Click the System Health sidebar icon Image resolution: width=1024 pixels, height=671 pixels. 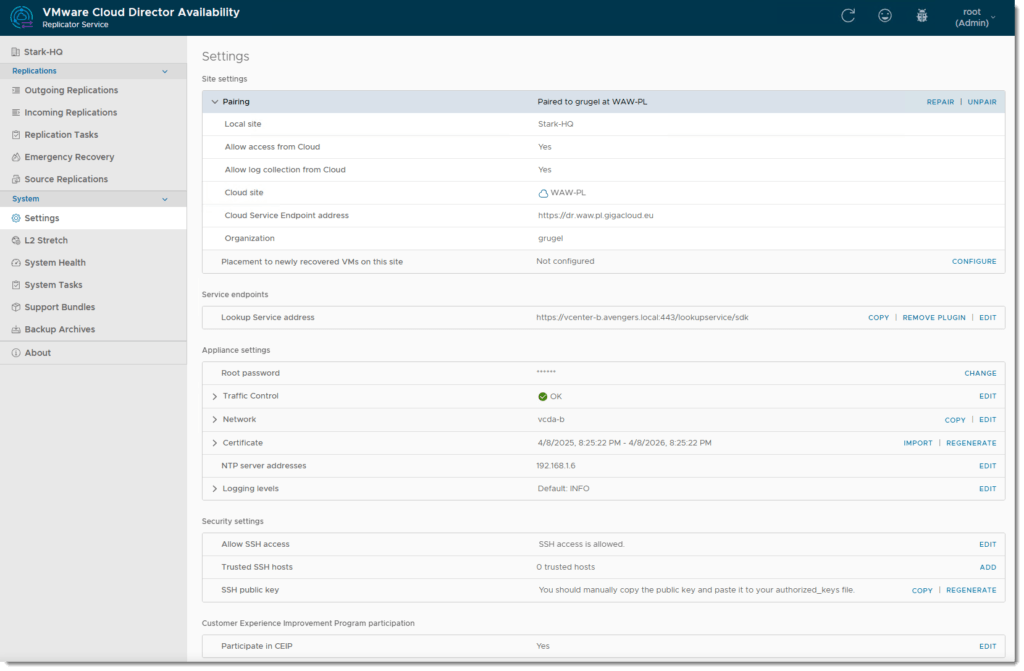click(x=16, y=263)
